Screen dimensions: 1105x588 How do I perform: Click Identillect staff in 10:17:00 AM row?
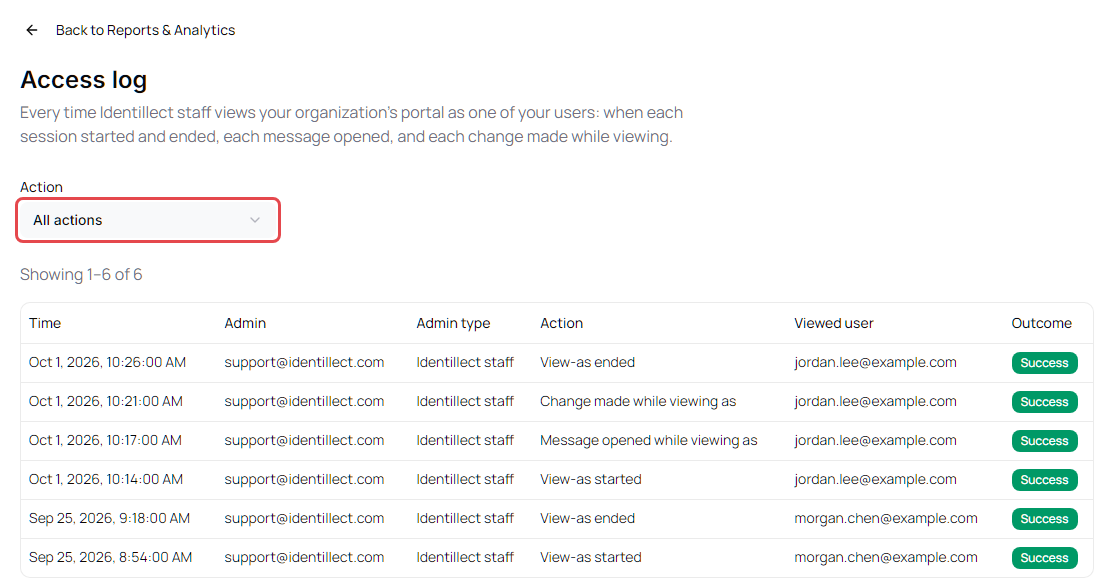(465, 440)
